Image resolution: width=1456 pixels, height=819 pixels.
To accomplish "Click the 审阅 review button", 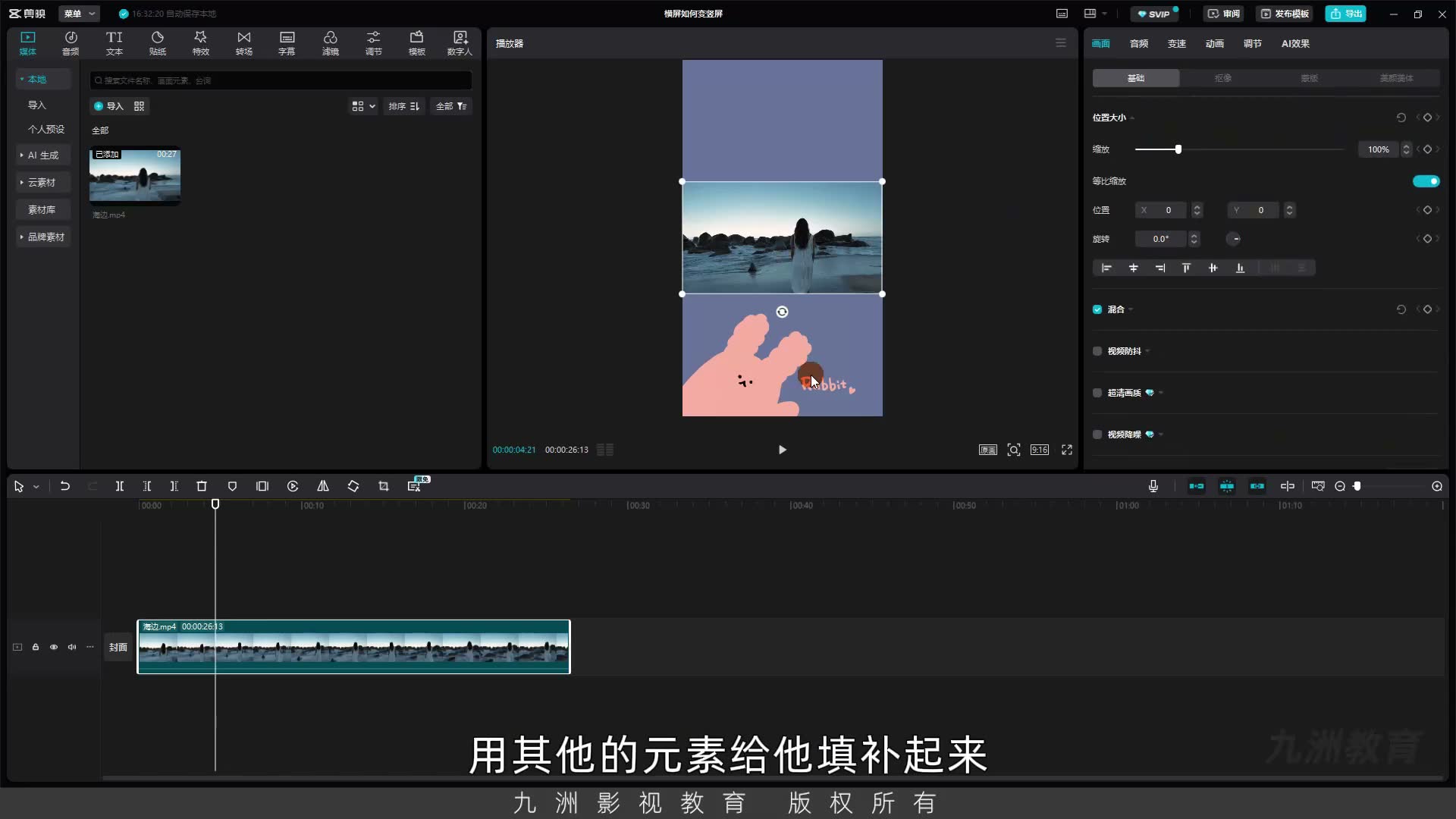I will [1224, 14].
